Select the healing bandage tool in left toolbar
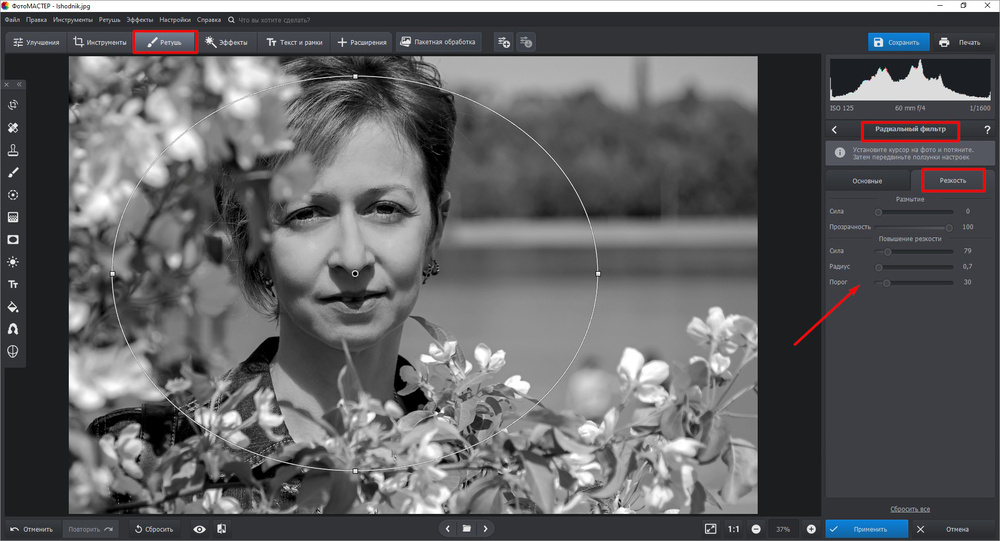The width and height of the screenshot is (1000, 541). pyautogui.click(x=13, y=128)
